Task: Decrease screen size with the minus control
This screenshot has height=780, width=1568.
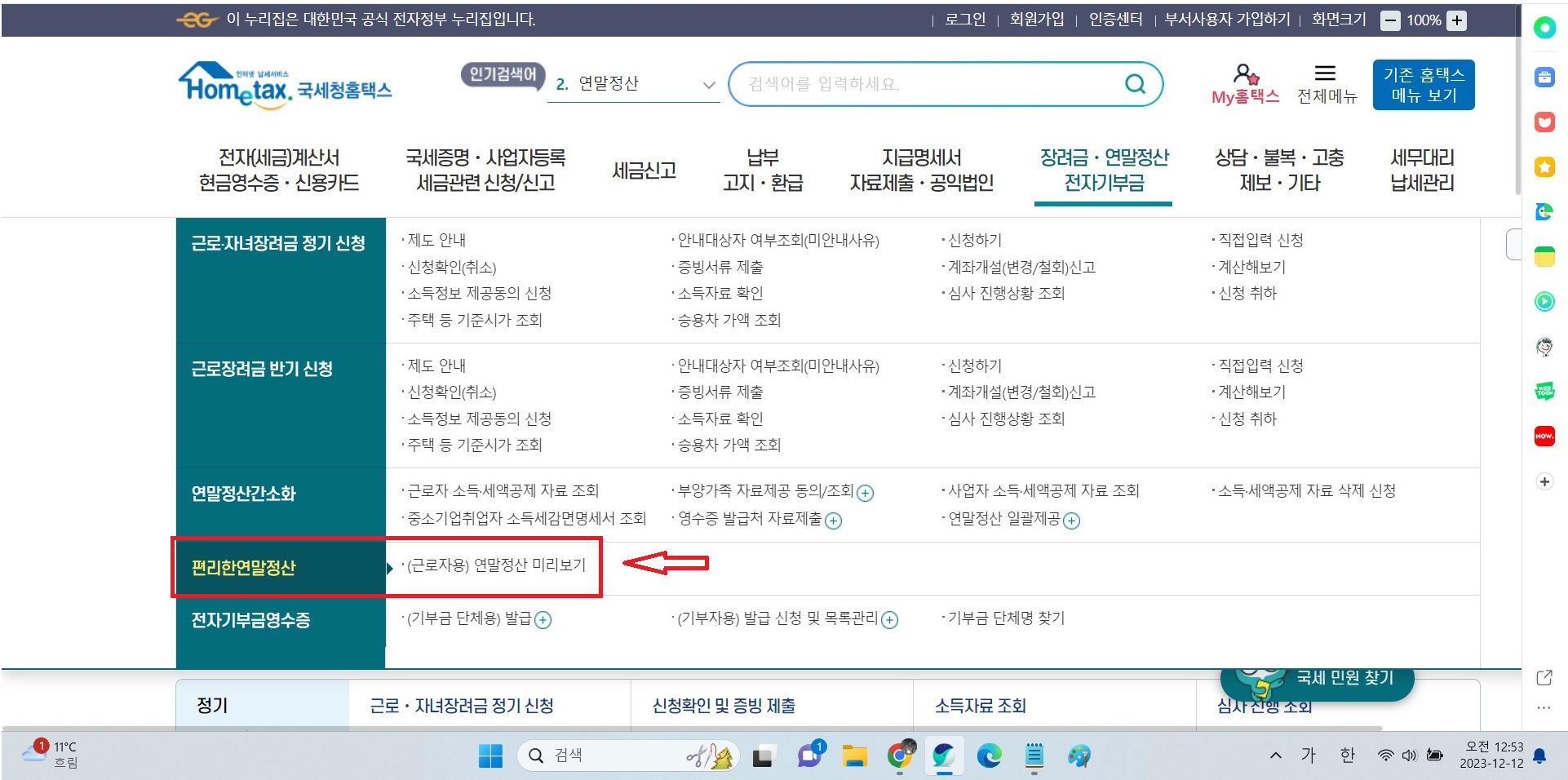Action: coord(1391,20)
